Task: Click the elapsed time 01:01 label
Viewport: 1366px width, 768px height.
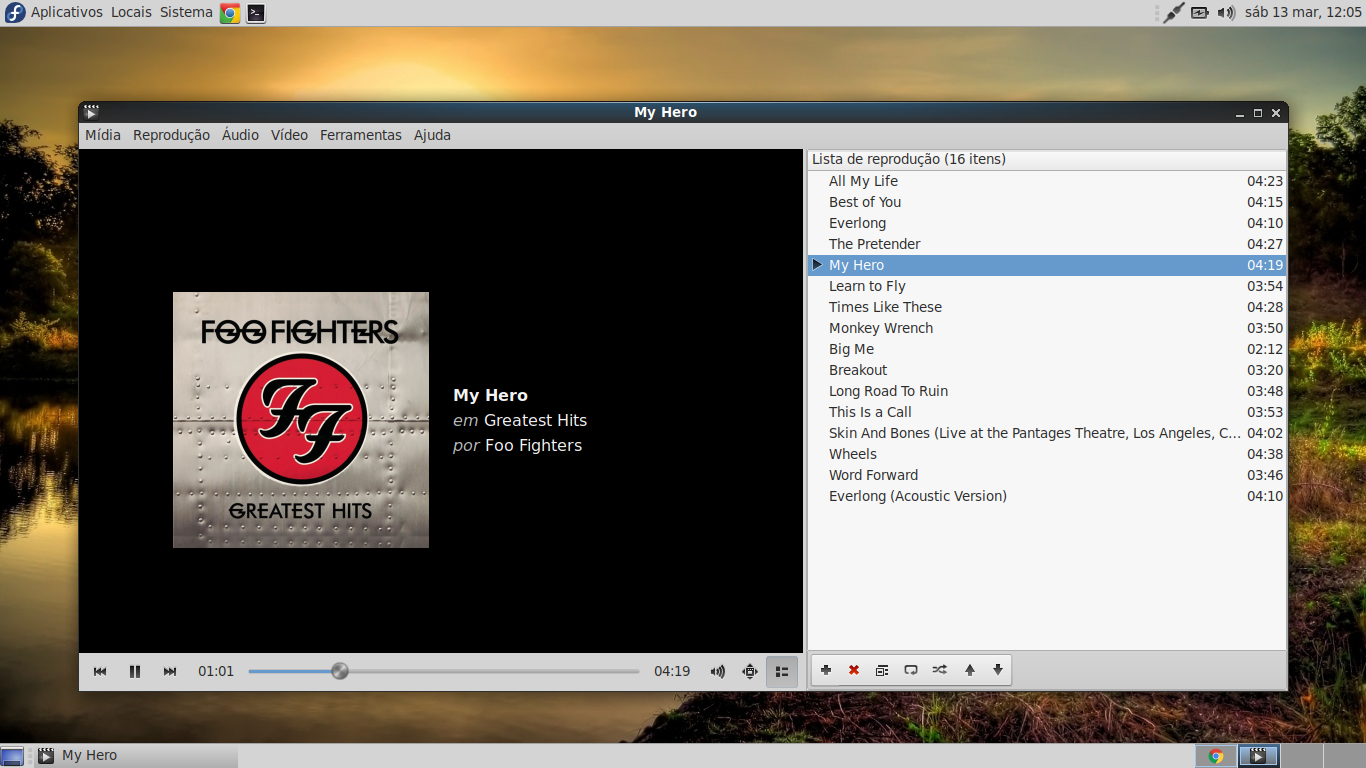Action: [x=216, y=671]
